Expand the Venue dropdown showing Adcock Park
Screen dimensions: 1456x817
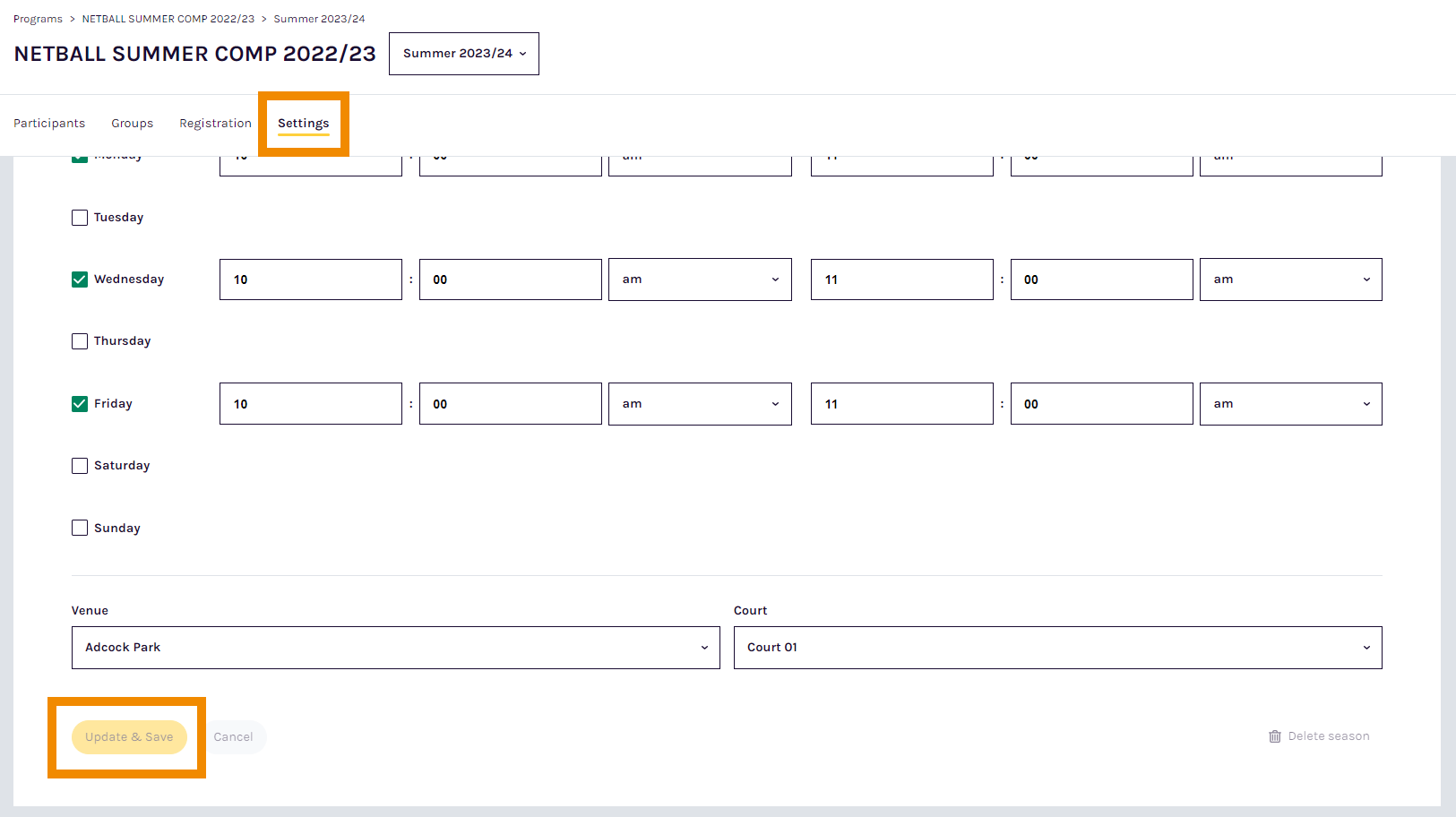point(395,648)
